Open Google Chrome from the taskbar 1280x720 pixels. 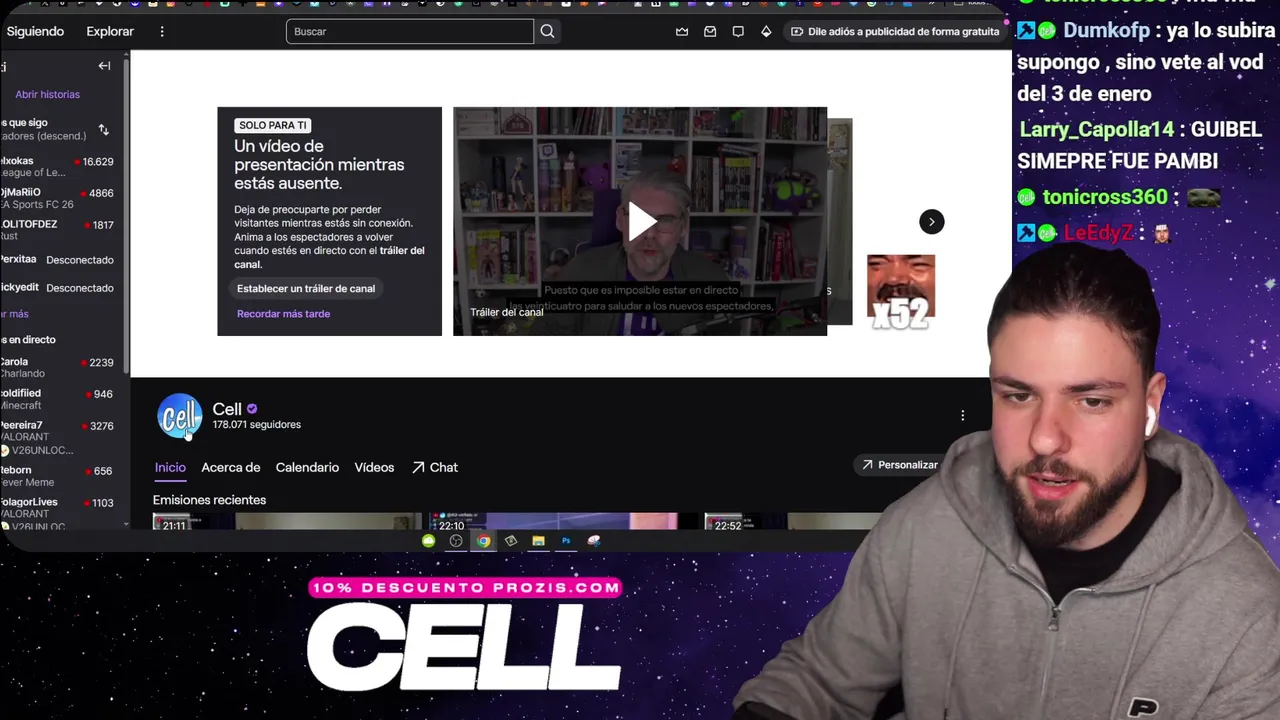point(484,541)
